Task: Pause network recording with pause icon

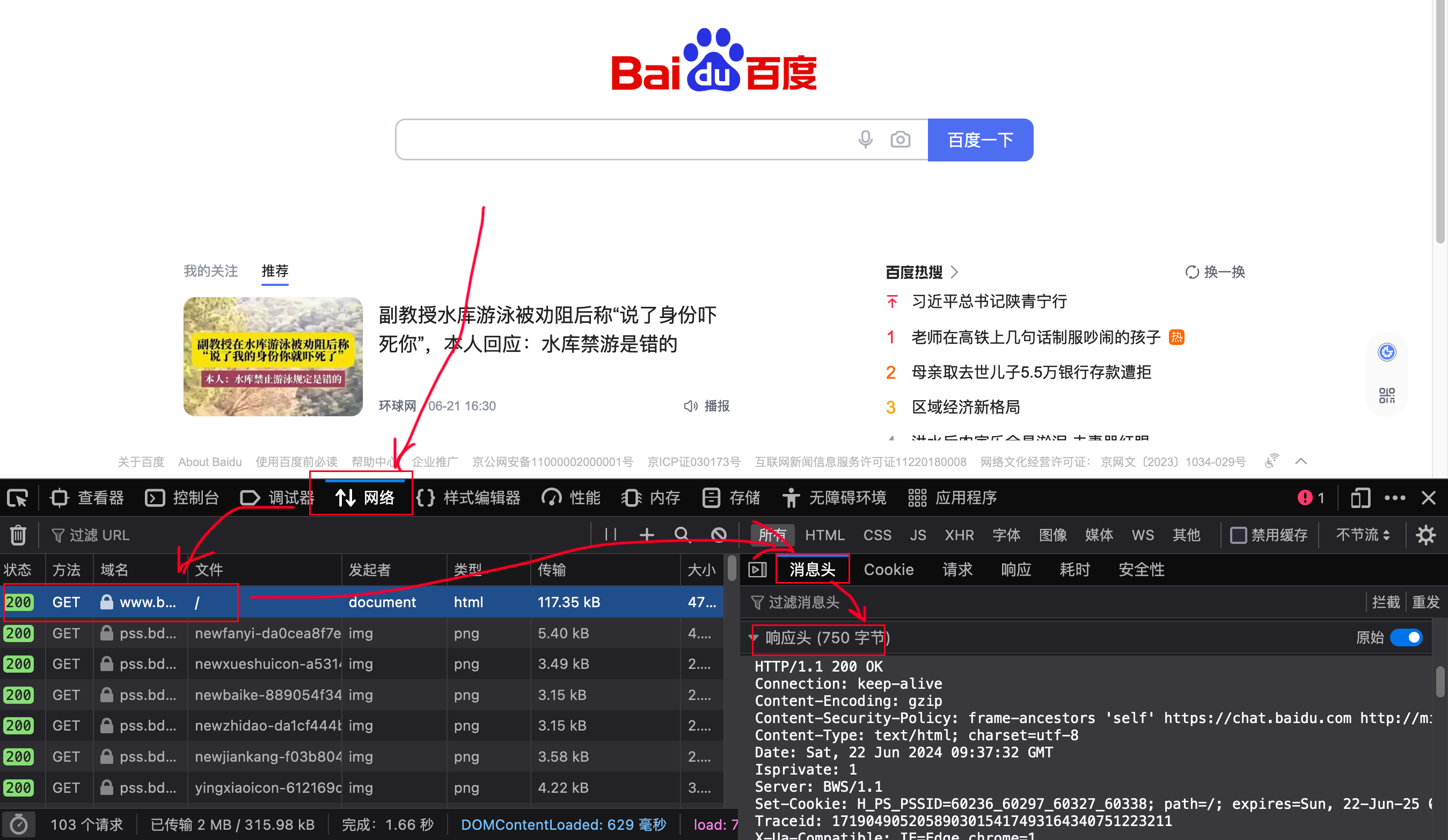Action: pos(611,535)
